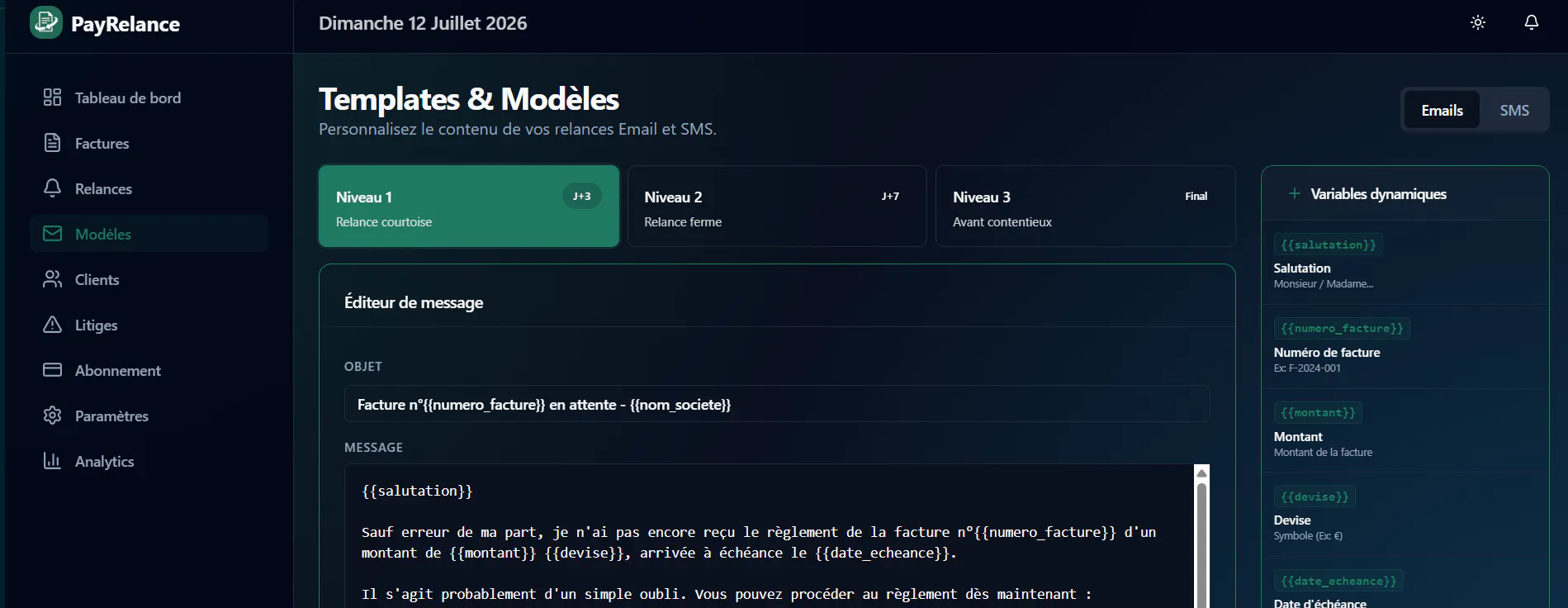Click 'Symbole (Ex: €)' description
The height and width of the screenshot is (608, 1568).
[1308, 535]
